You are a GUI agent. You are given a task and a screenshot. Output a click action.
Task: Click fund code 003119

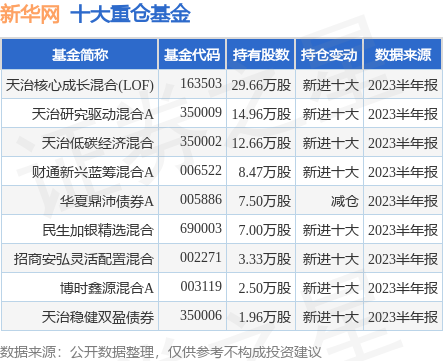coord(201,286)
